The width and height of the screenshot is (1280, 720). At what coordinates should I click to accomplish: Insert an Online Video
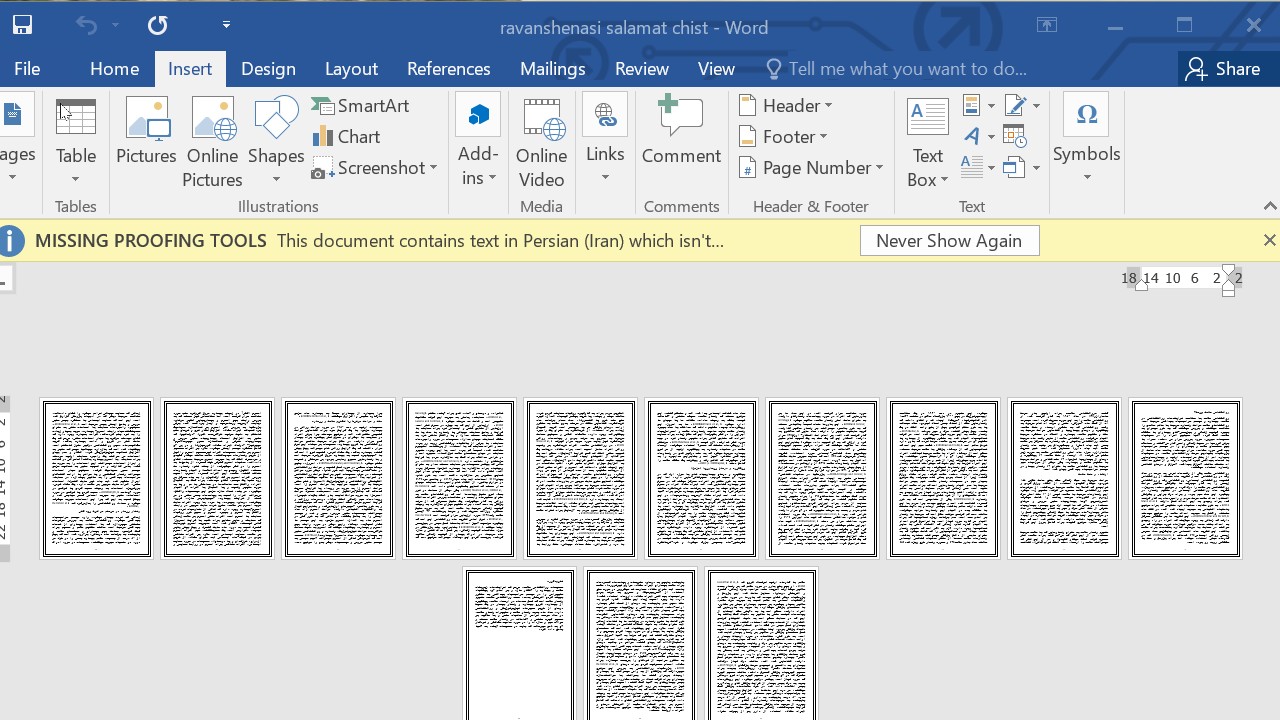(541, 142)
